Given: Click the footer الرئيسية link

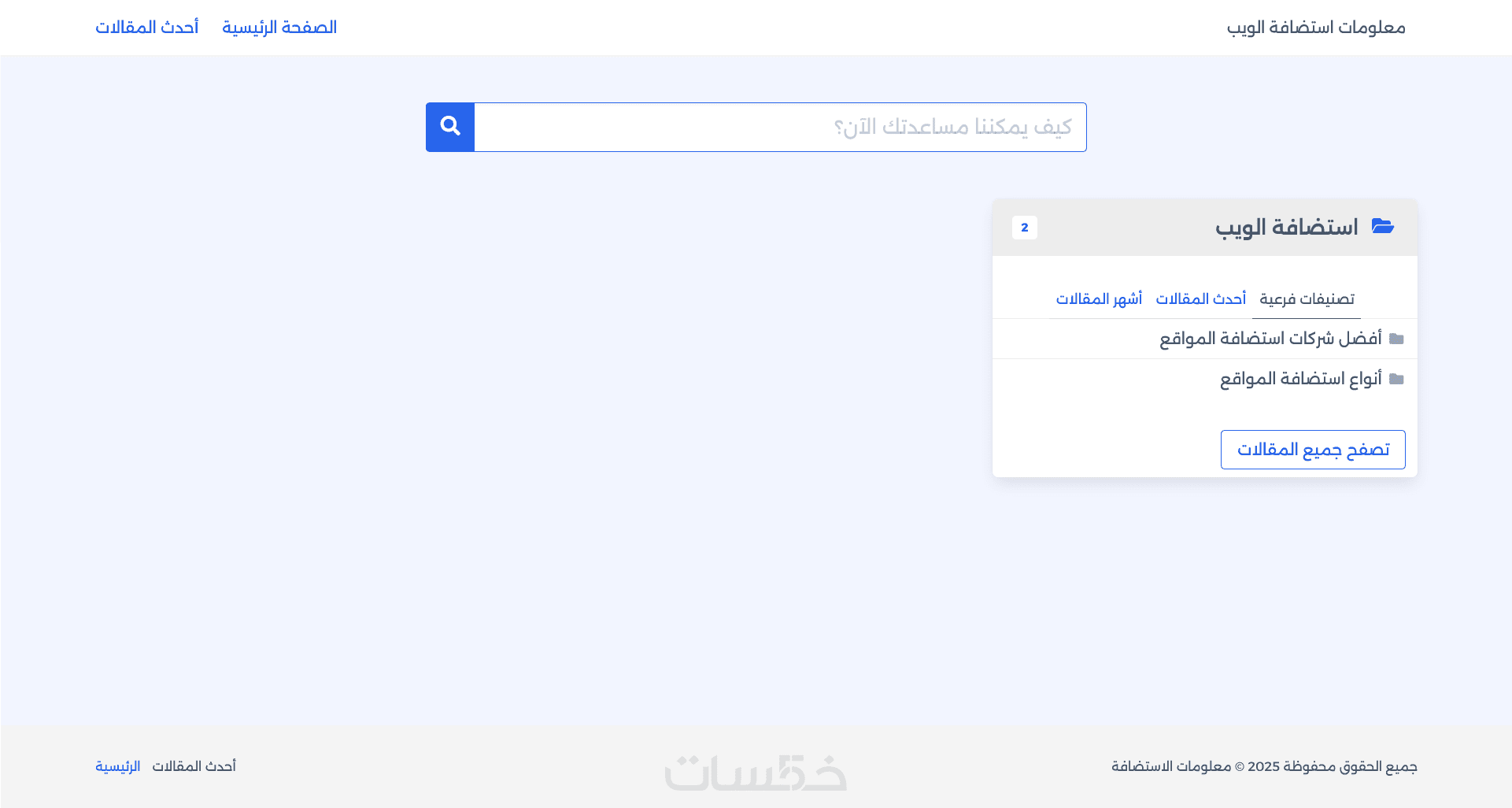Looking at the screenshot, I should [118, 766].
